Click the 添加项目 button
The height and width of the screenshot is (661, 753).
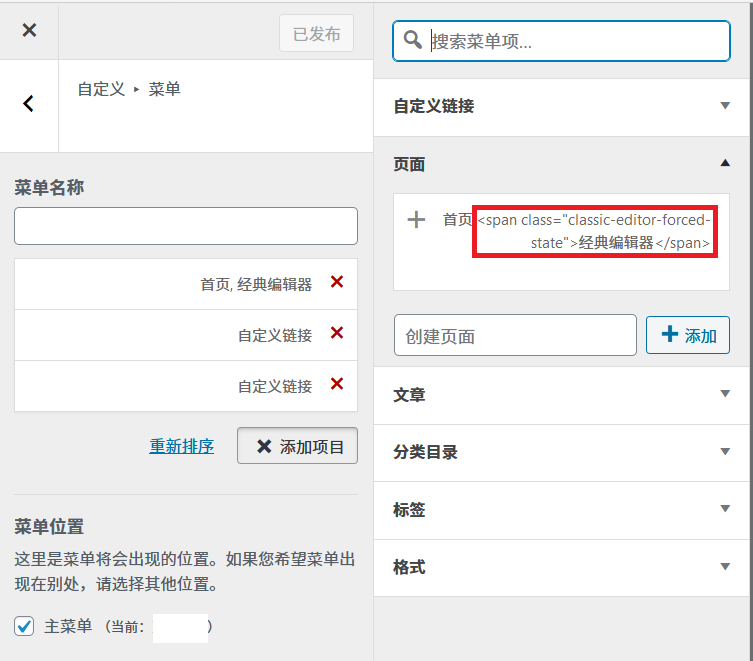[x=297, y=446]
